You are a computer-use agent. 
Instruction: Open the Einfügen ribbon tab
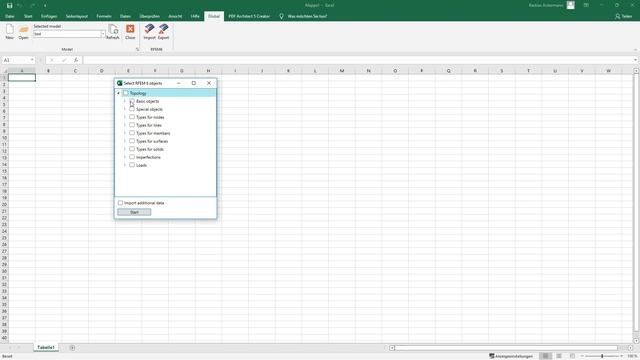point(49,16)
